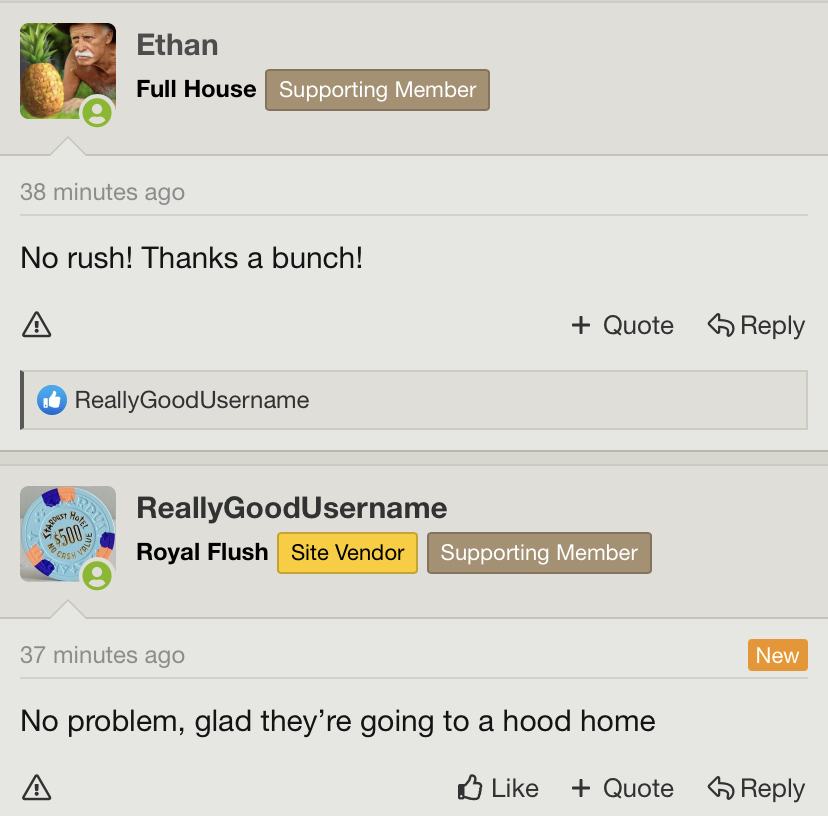
Task: Click ReallyGoodUsername's Supporting Member badge
Action: (539, 553)
